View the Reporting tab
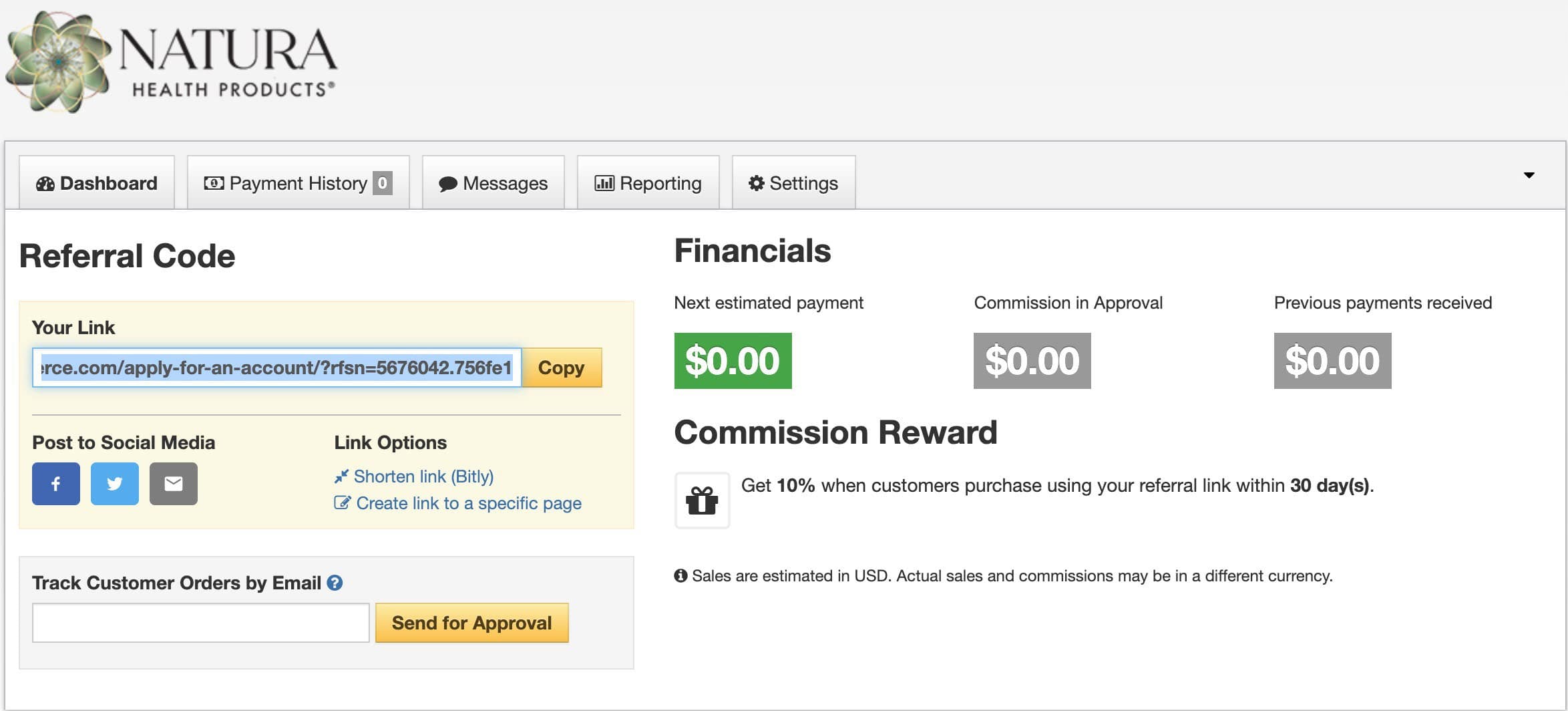1568x711 pixels. coord(648,183)
